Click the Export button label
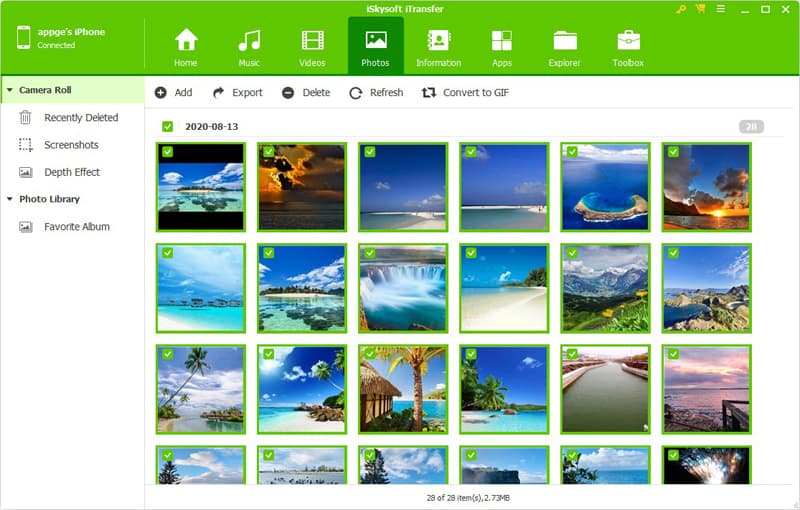This screenshot has height=510, width=800. point(247,92)
